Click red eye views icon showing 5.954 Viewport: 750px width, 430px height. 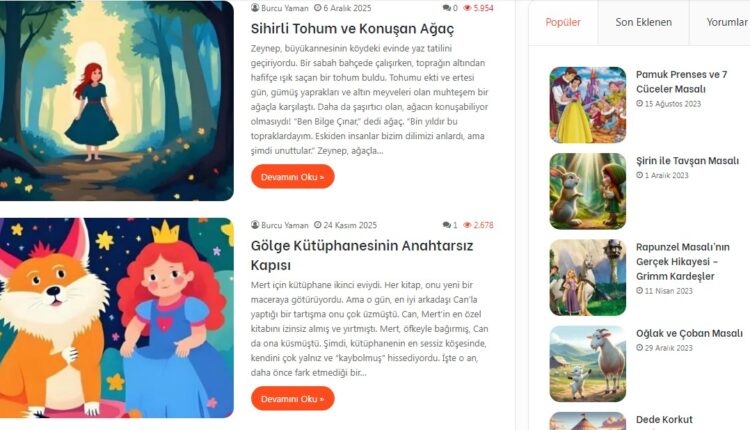click(x=467, y=8)
